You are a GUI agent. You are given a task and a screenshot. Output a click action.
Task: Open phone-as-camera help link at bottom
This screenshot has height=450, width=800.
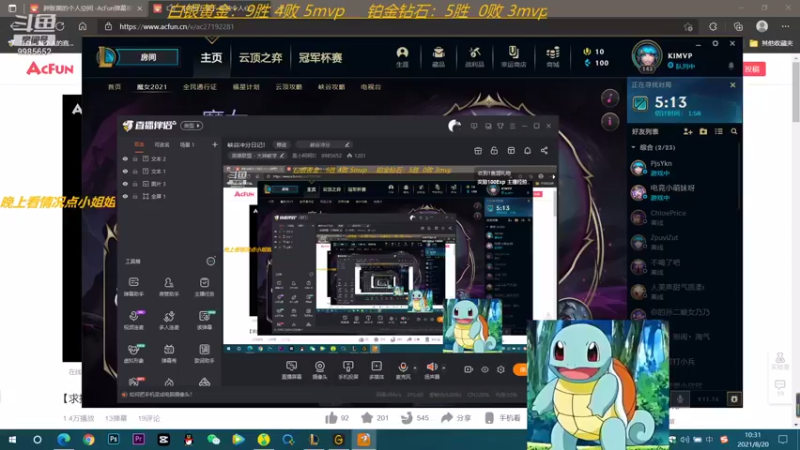161,394
